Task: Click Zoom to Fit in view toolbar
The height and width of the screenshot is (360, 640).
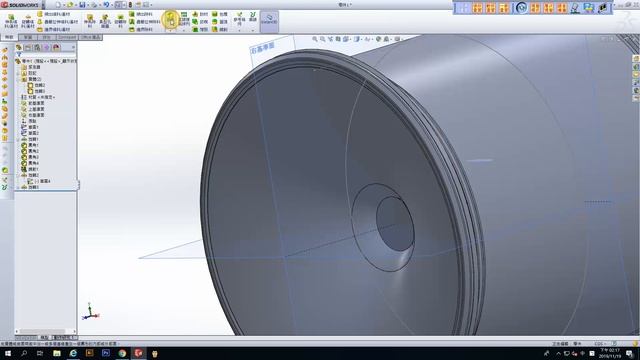Action: click(315, 39)
